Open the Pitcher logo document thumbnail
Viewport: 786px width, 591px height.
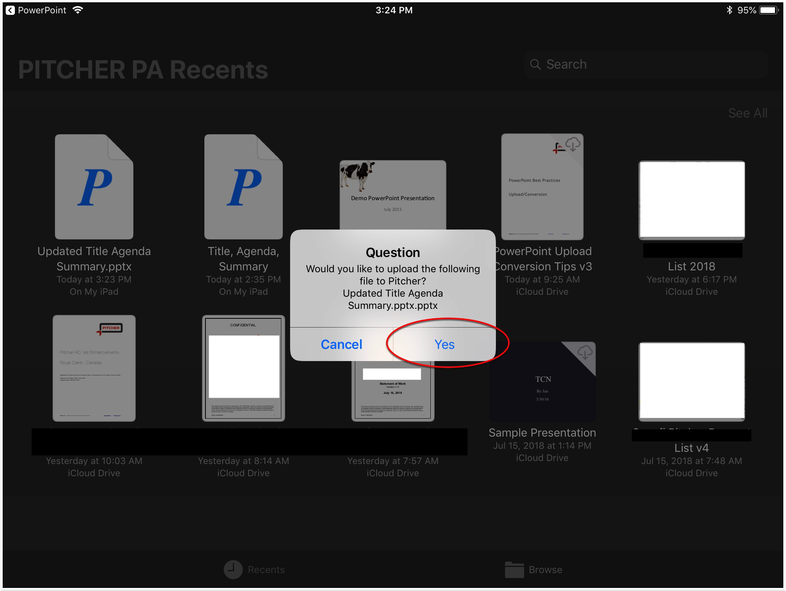[x=94, y=368]
